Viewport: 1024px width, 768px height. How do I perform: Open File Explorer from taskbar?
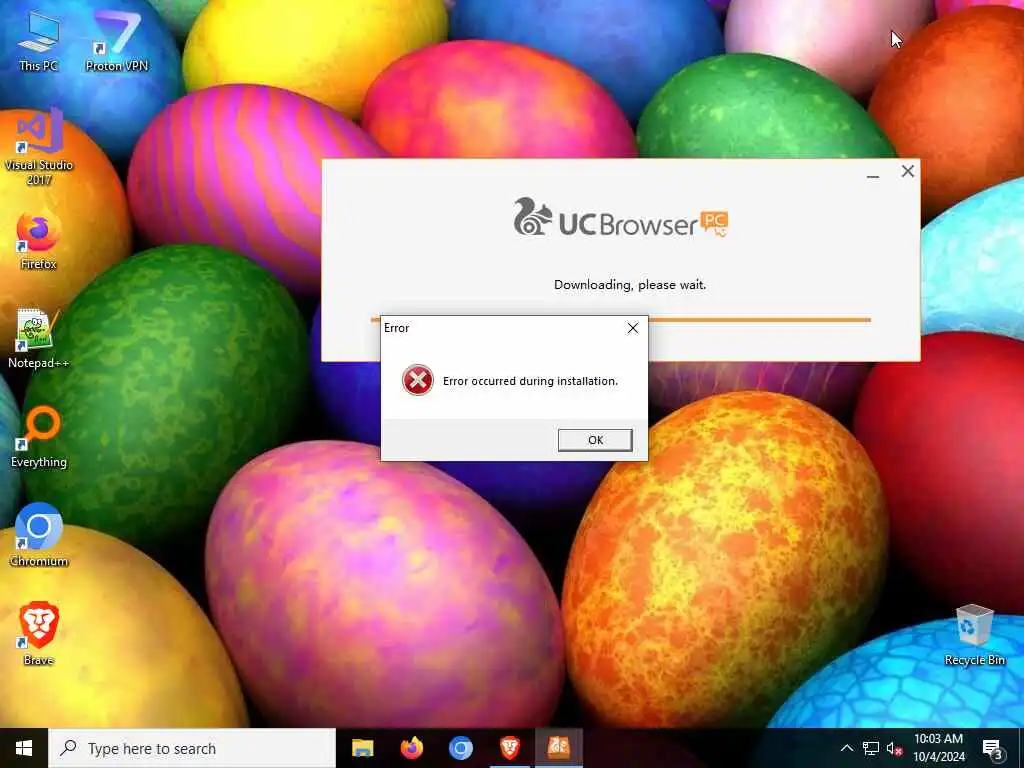click(x=362, y=748)
